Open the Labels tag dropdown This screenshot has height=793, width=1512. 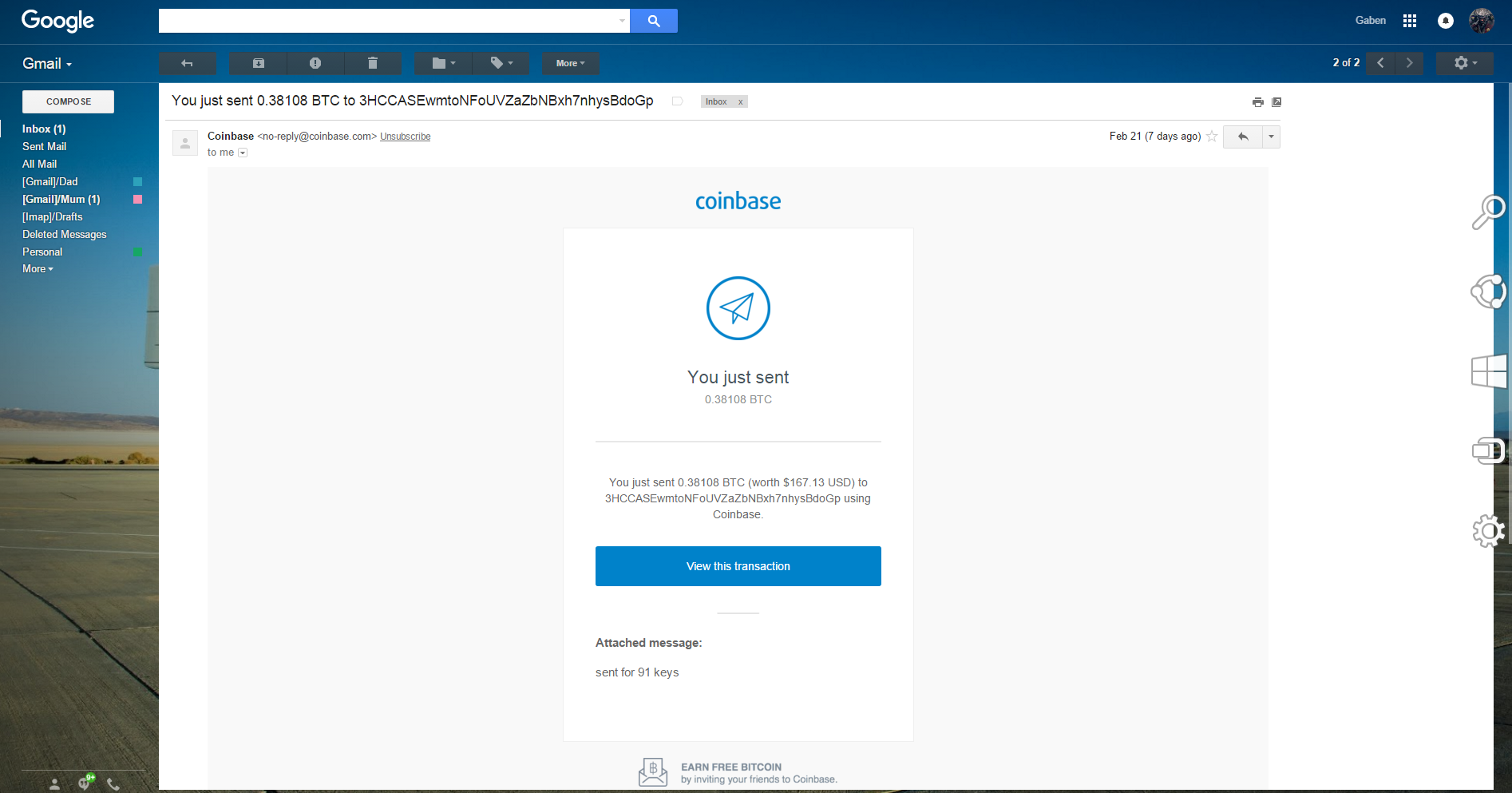click(x=501, y=63)
